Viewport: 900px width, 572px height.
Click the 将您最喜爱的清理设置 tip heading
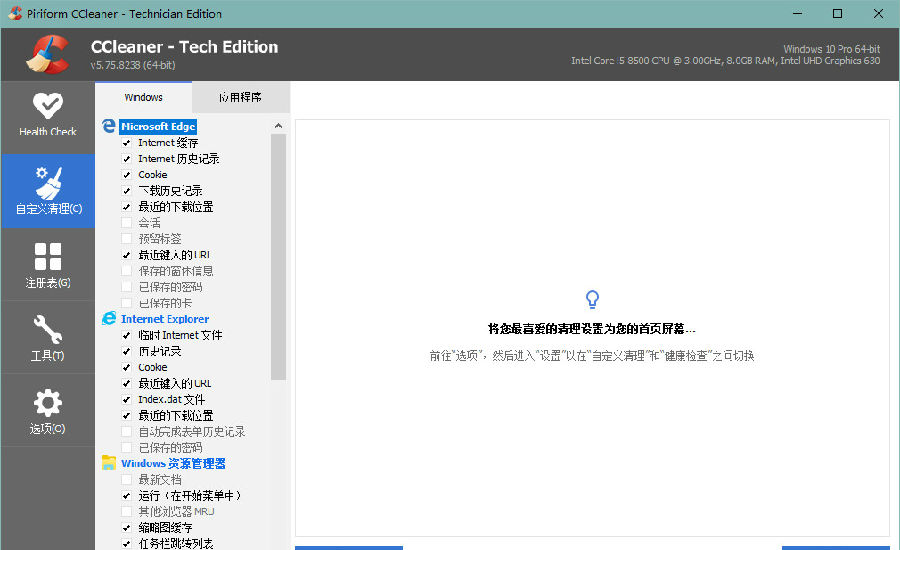pos(591,329)
